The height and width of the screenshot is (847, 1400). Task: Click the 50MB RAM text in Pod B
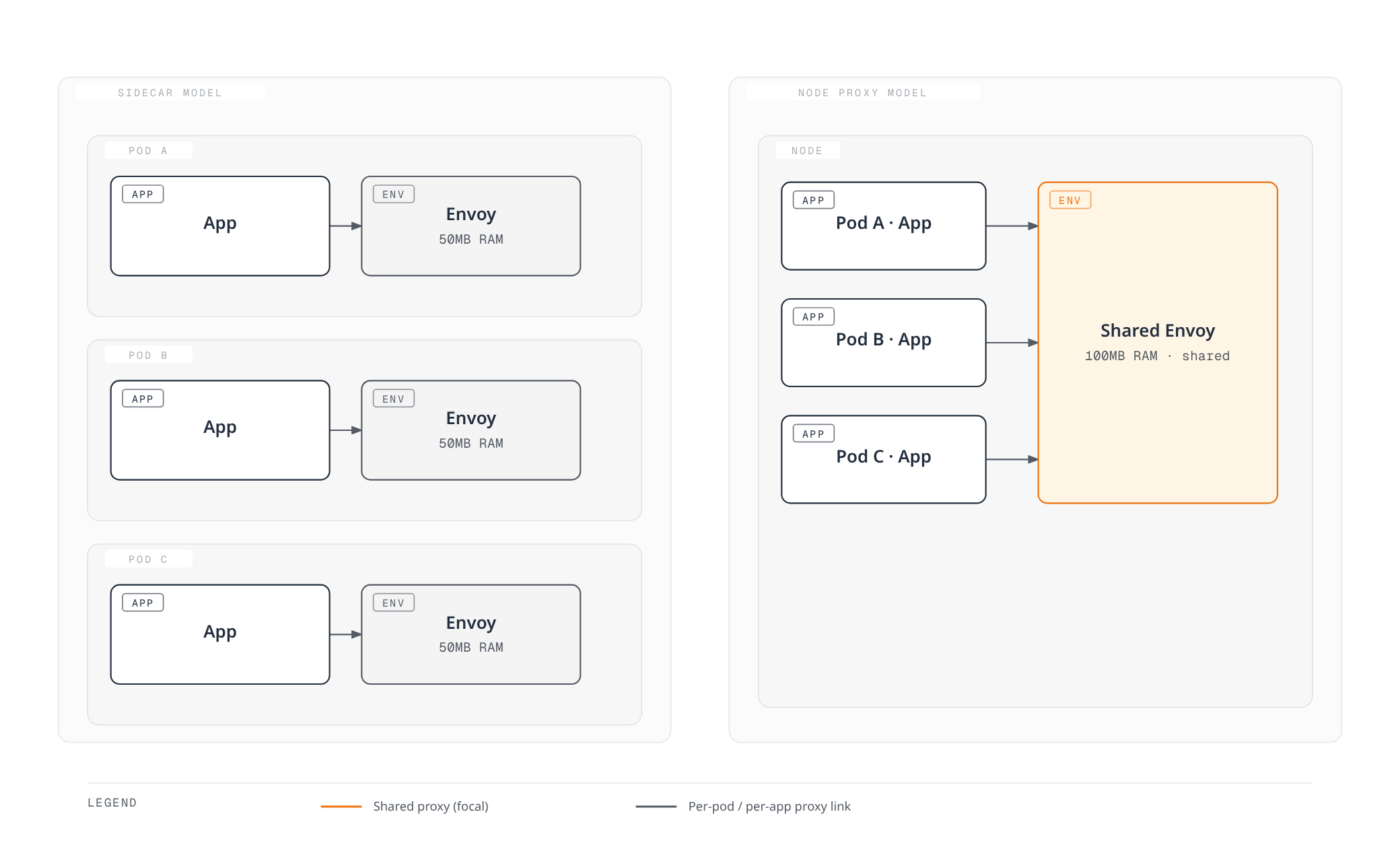(471, 444)
